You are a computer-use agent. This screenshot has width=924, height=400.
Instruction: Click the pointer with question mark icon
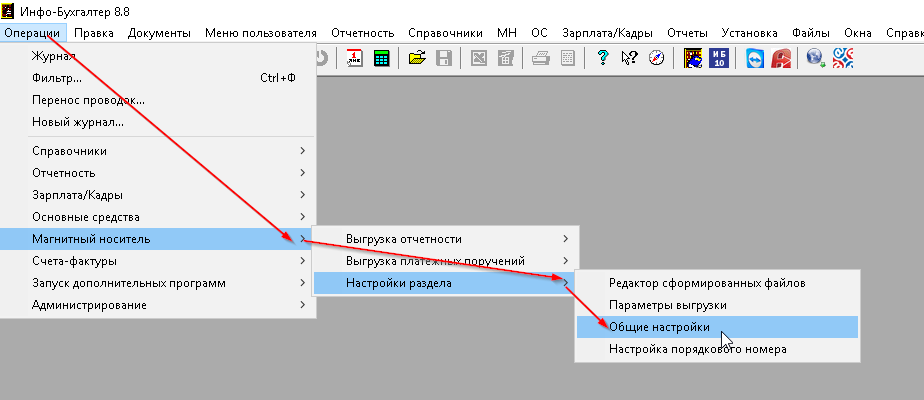point(629,58)
